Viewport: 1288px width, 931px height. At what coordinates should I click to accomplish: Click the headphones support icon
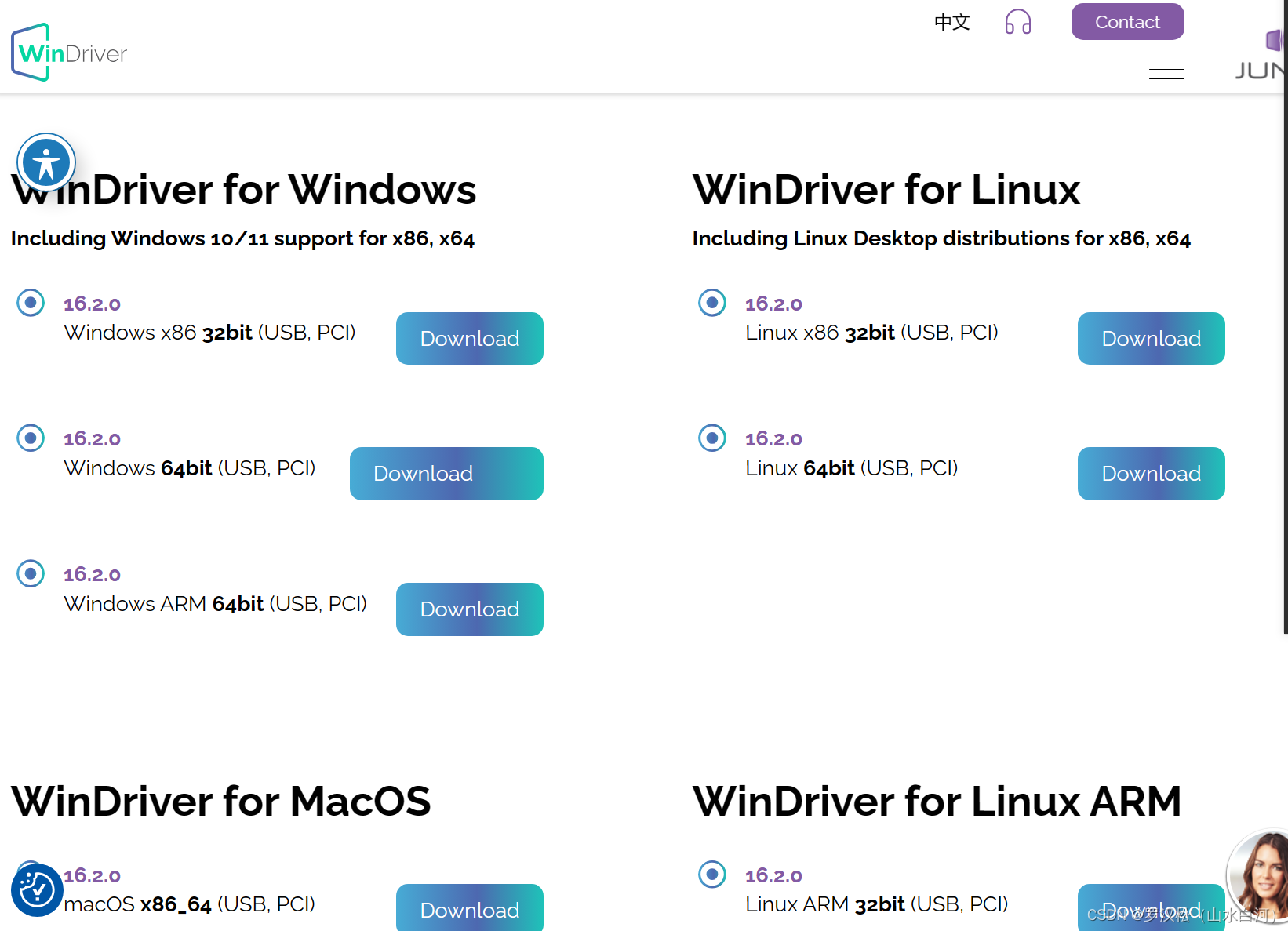coord(1017,22)
